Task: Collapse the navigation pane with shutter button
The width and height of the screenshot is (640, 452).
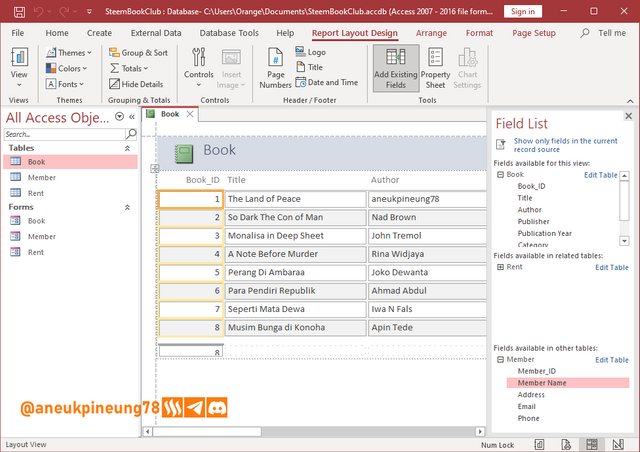Action: 132,117
